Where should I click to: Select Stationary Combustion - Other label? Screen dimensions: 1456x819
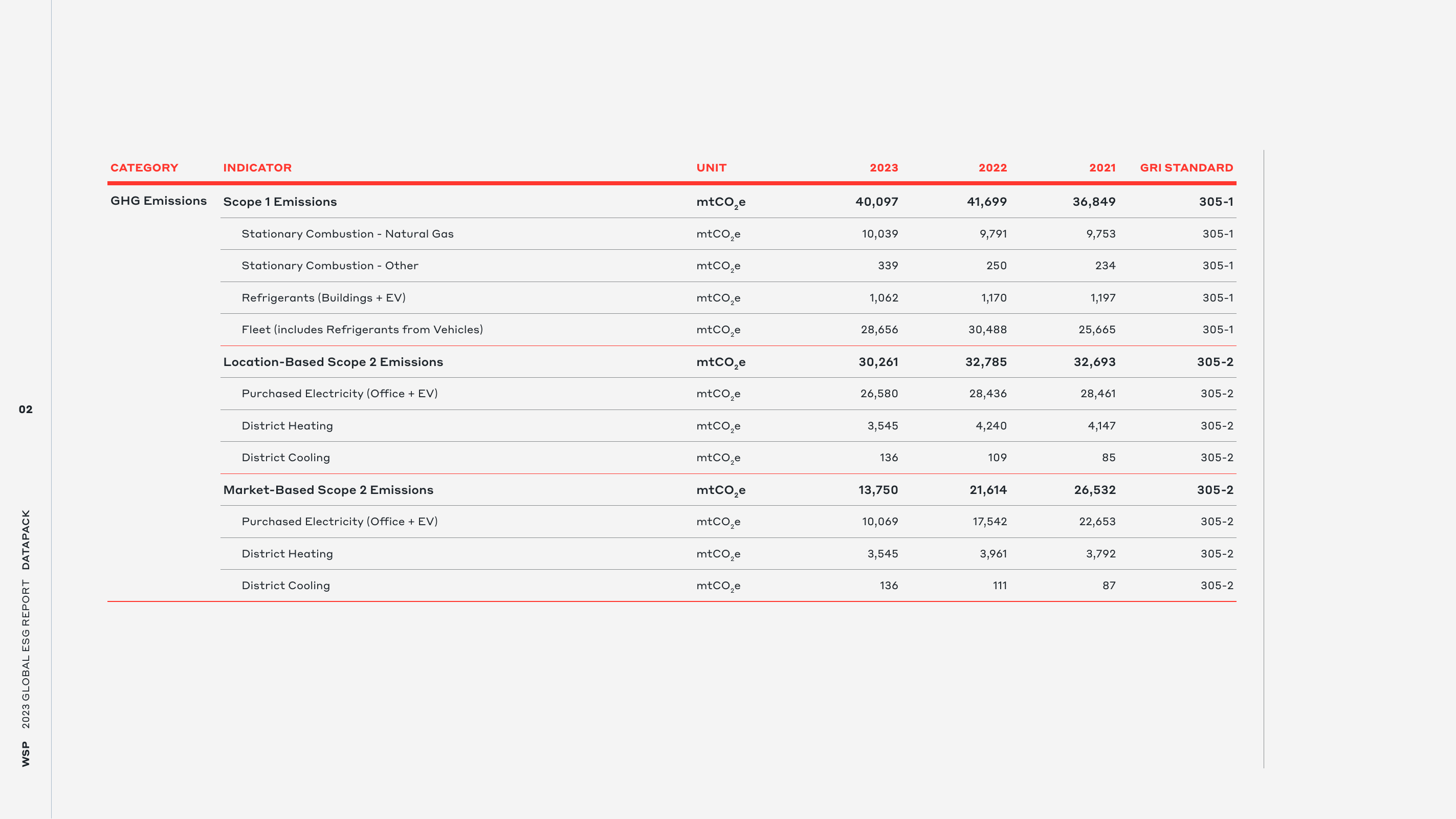tap(330, 266)
